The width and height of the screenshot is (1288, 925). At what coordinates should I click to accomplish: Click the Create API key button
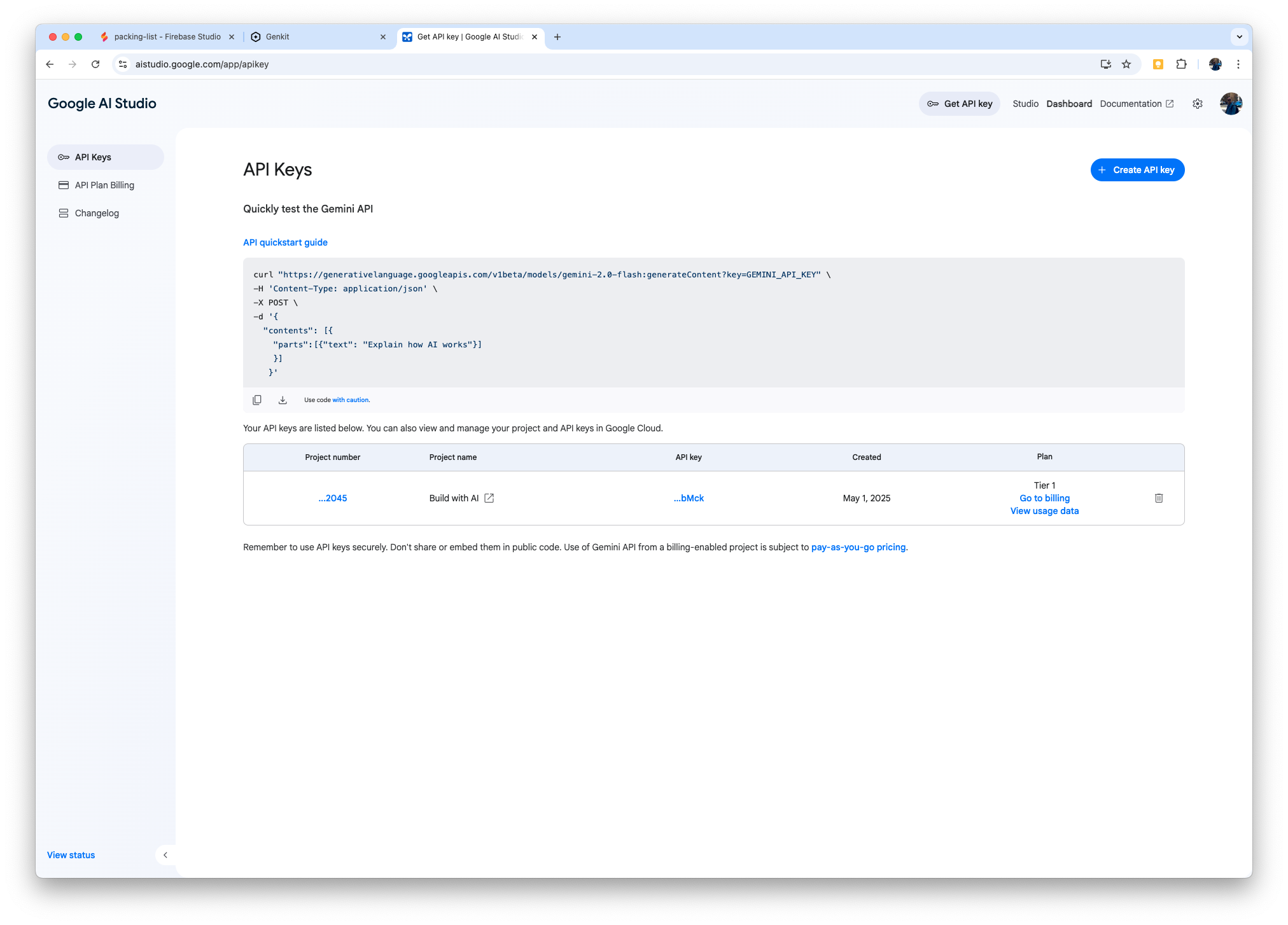[1138, 170]
